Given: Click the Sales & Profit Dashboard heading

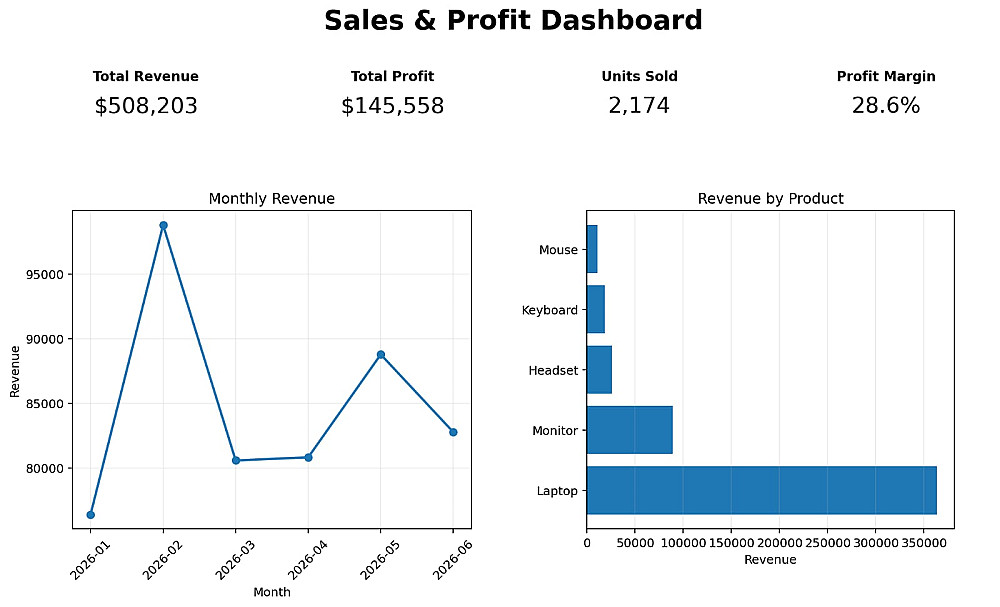Looking at the screenshot, I should (513, 20).
